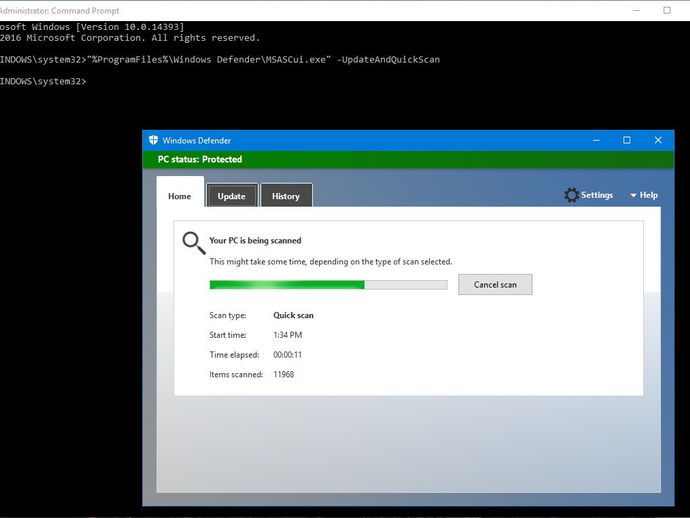Click 'This might take some time' description text
The height and width of the screenshot is (518, 690).
(331, 261)
